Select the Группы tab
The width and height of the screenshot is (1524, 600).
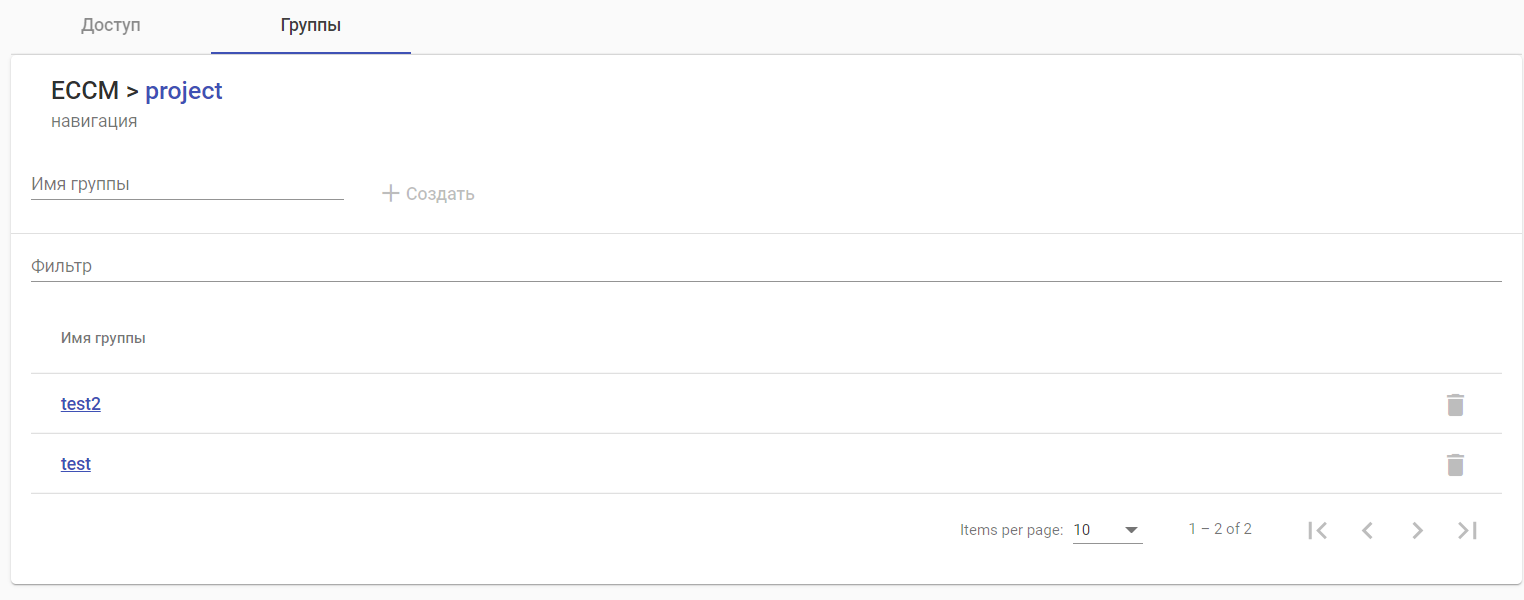(311, 26)
